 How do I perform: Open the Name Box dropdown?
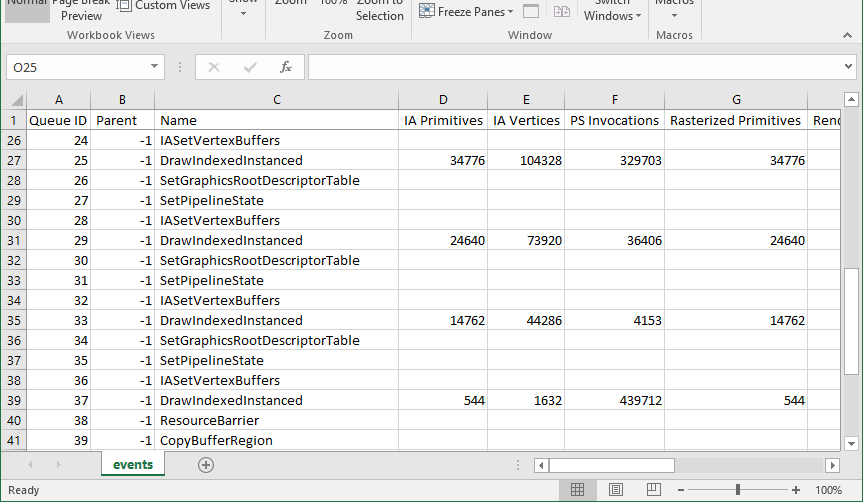point(155,67)
